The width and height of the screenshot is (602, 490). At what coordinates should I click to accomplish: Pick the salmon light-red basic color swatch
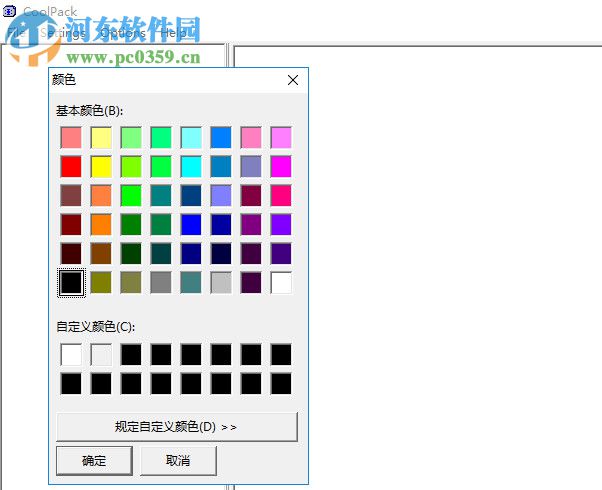[x=71, y=137]
